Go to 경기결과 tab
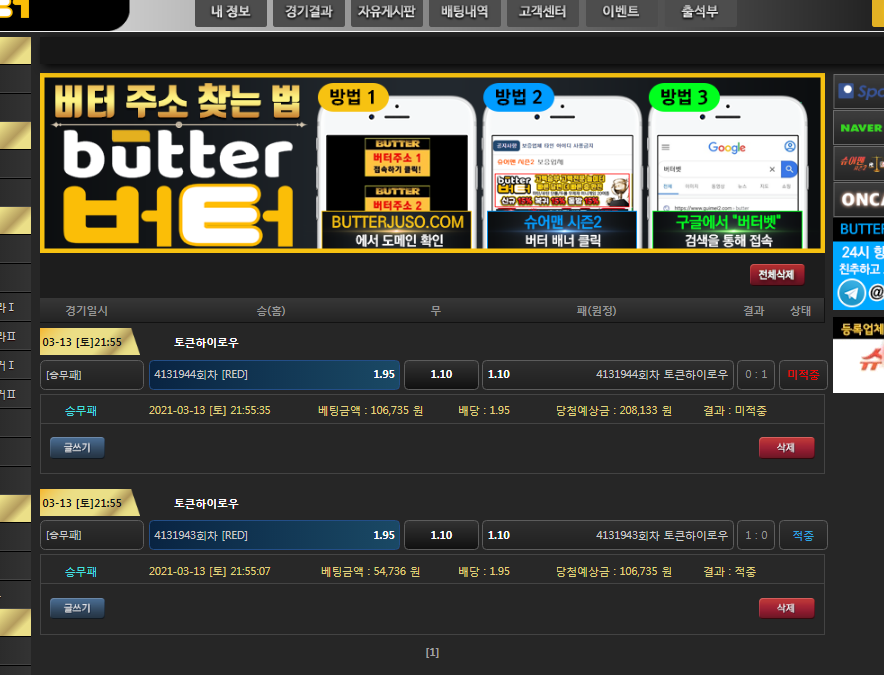Screen dimensions: 884x675 pyautogui.click(x=308, y=13)
